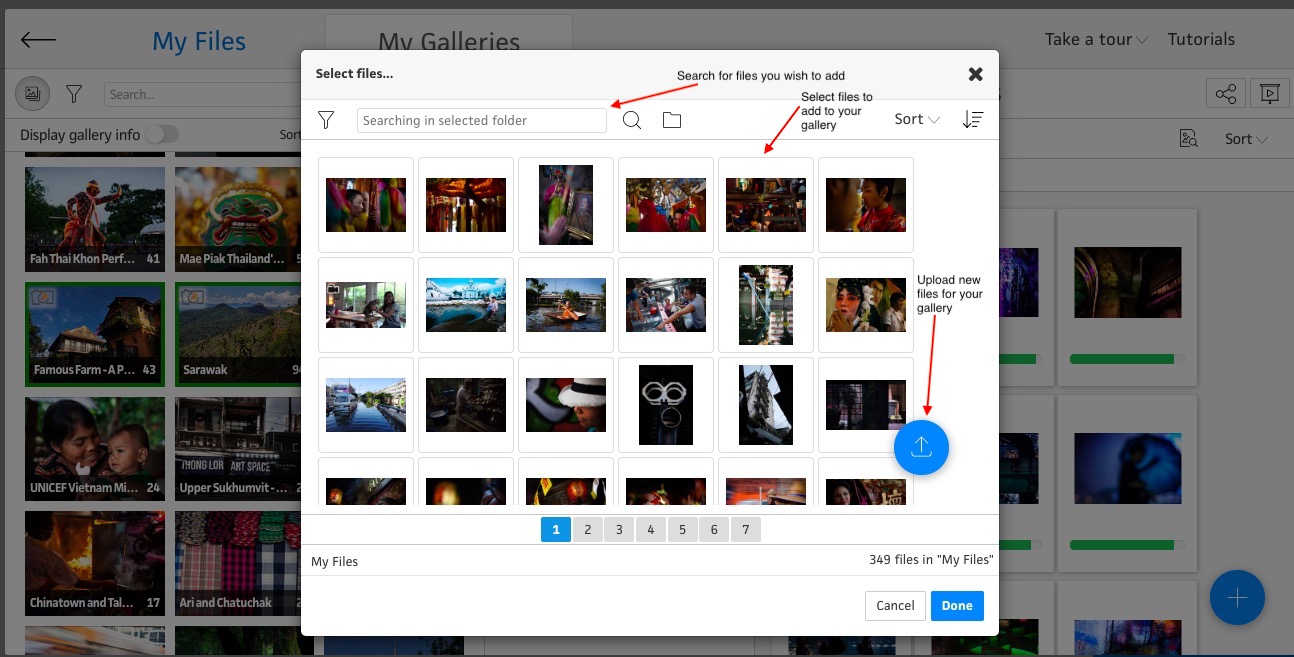The image size is (1294, 657).
Task: Click the filter funnel icon in My Files
Action: [x=74, y=94]
